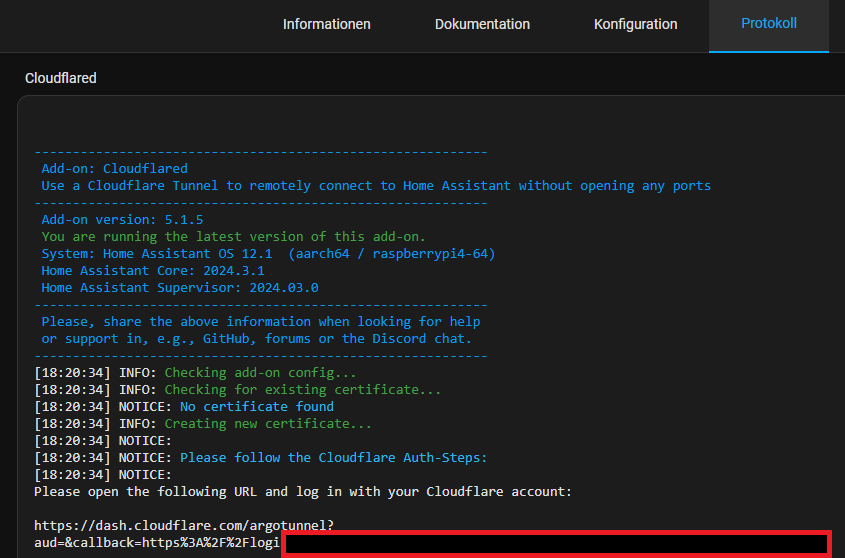Click the 'Add-on: Cloudflared' log line
The width and height of the screenshot is (845, 558).
click(114, 169)
